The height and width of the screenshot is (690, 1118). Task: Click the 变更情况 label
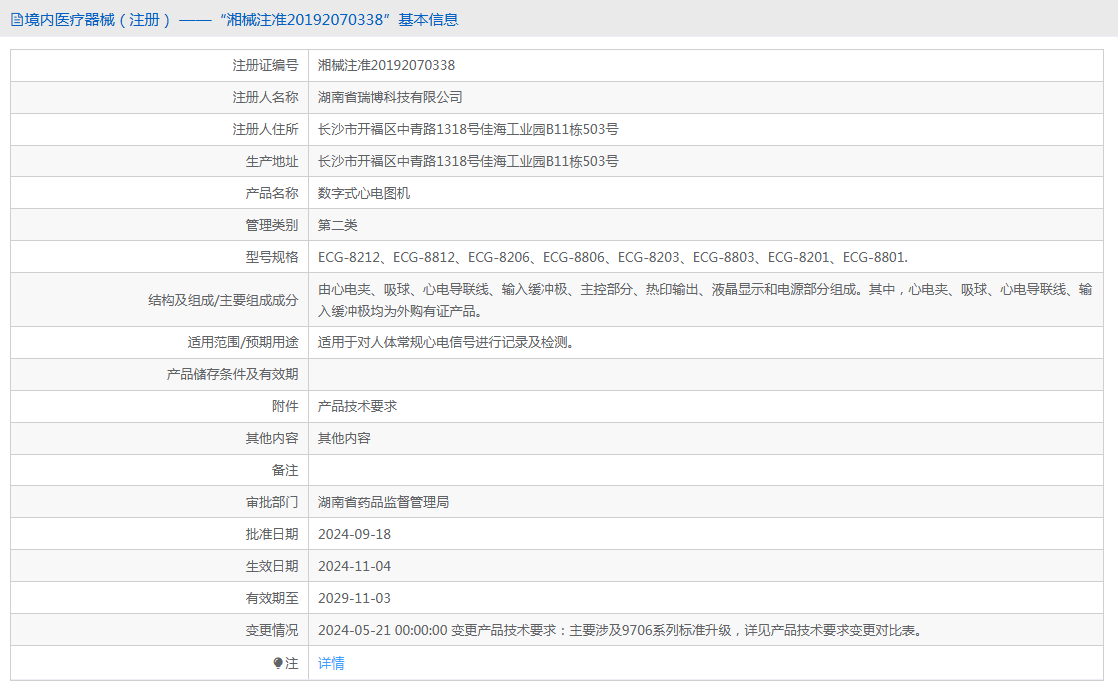click(x=272, y=631)
